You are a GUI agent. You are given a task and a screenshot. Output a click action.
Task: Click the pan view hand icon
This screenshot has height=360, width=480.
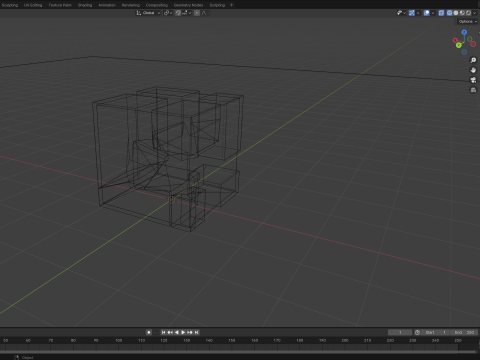tap(473, 70)
